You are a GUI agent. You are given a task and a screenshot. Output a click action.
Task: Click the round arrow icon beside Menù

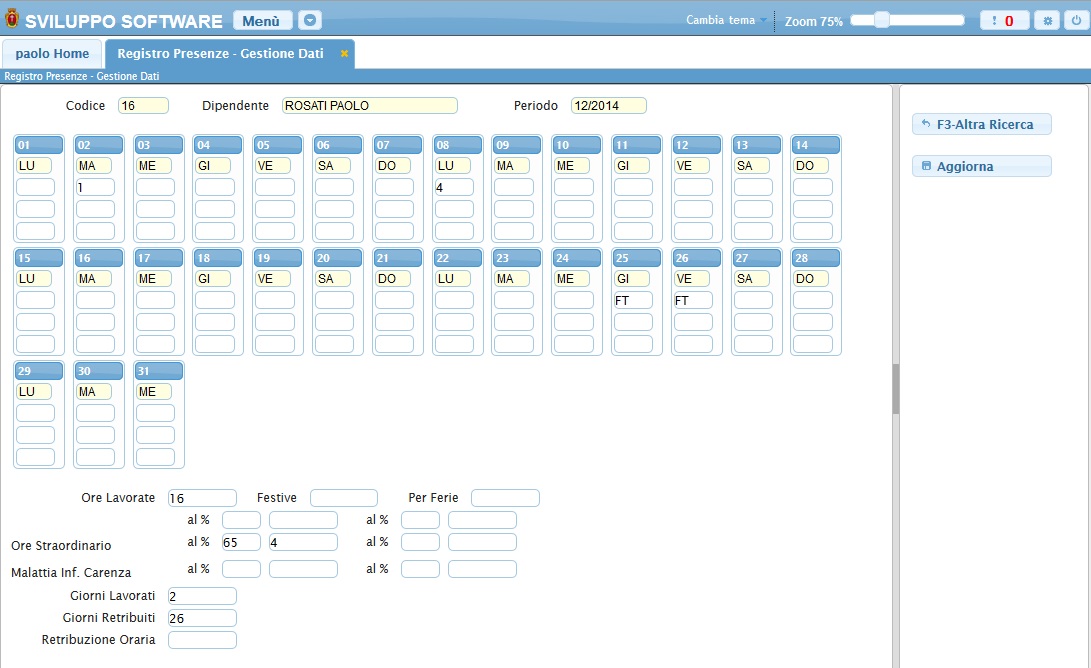pos(310,21)
